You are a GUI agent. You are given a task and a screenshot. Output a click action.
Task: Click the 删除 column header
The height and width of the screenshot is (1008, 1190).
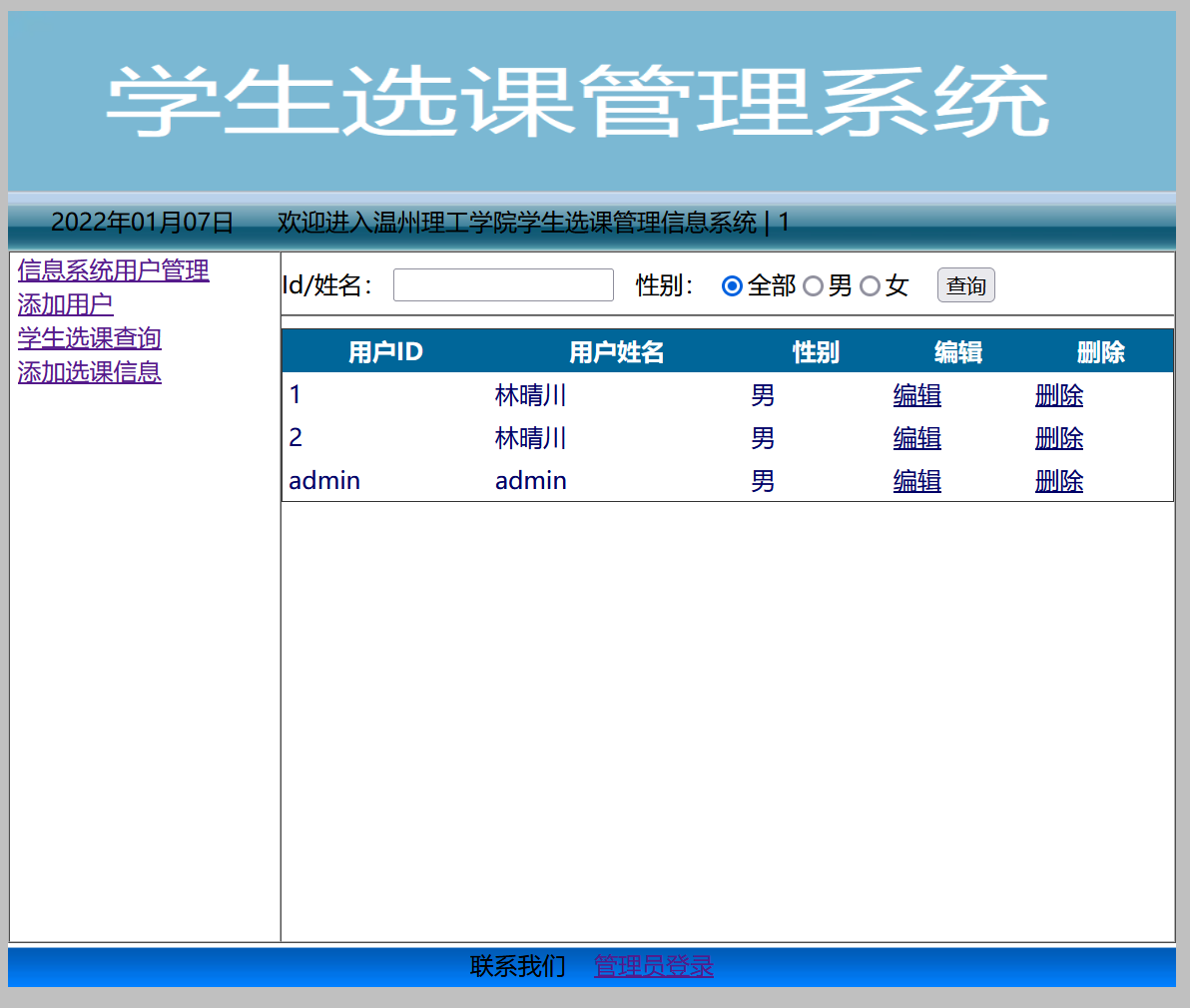point(1100,352)
